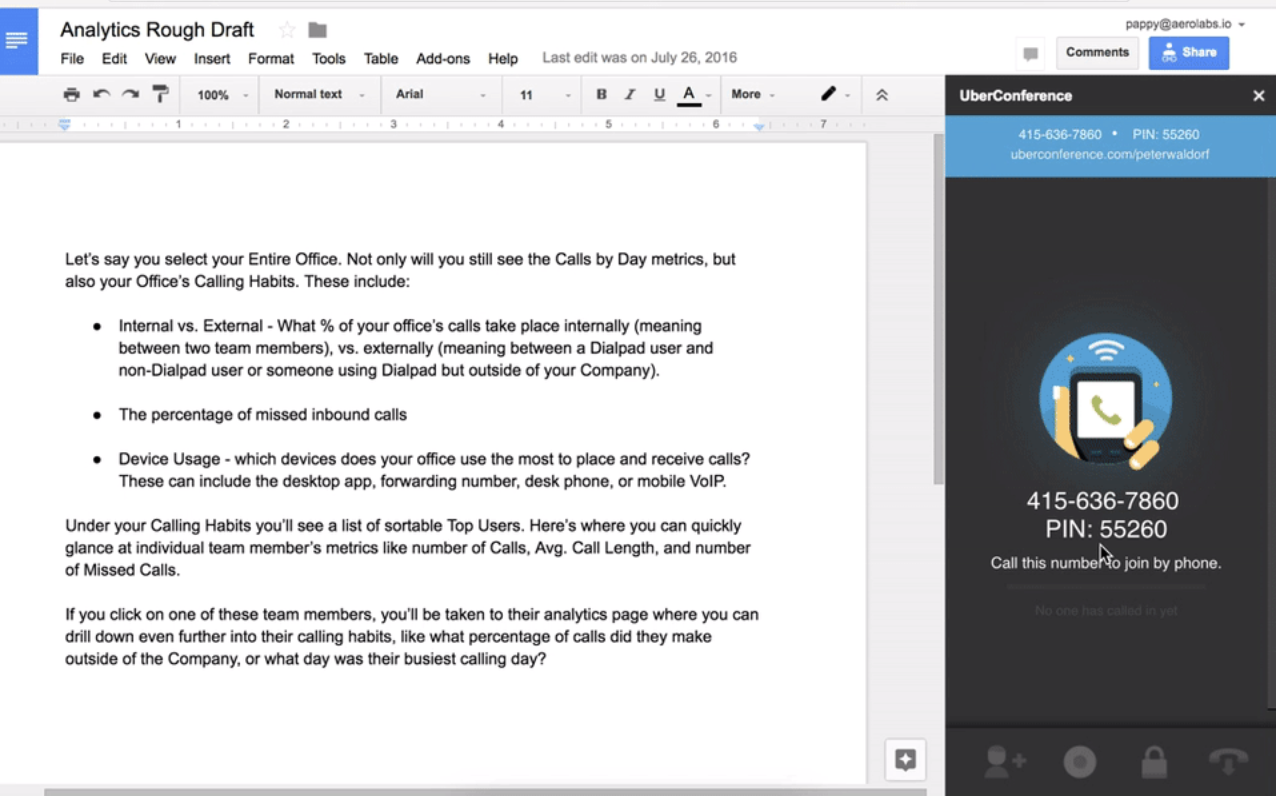The width and height of the screenshot is (1286, 802).
Task: Click the 'Device Usage' bullet text
Action: point(434,470)
